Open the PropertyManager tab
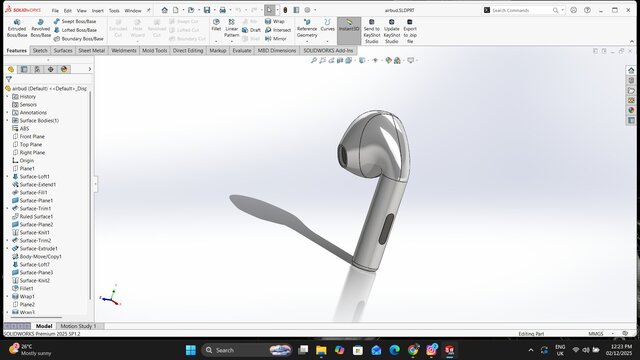Viewport: 640px width, 360px height. [x=24, y=69]
